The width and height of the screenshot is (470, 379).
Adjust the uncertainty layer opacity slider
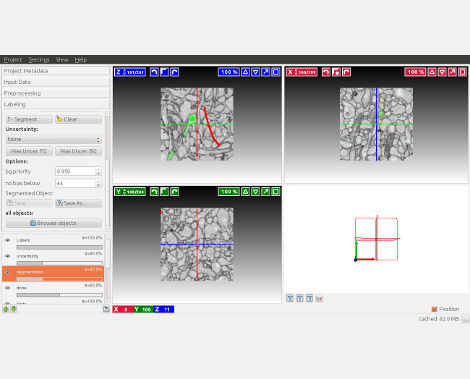pyautogui.click(x=60, y=263)
